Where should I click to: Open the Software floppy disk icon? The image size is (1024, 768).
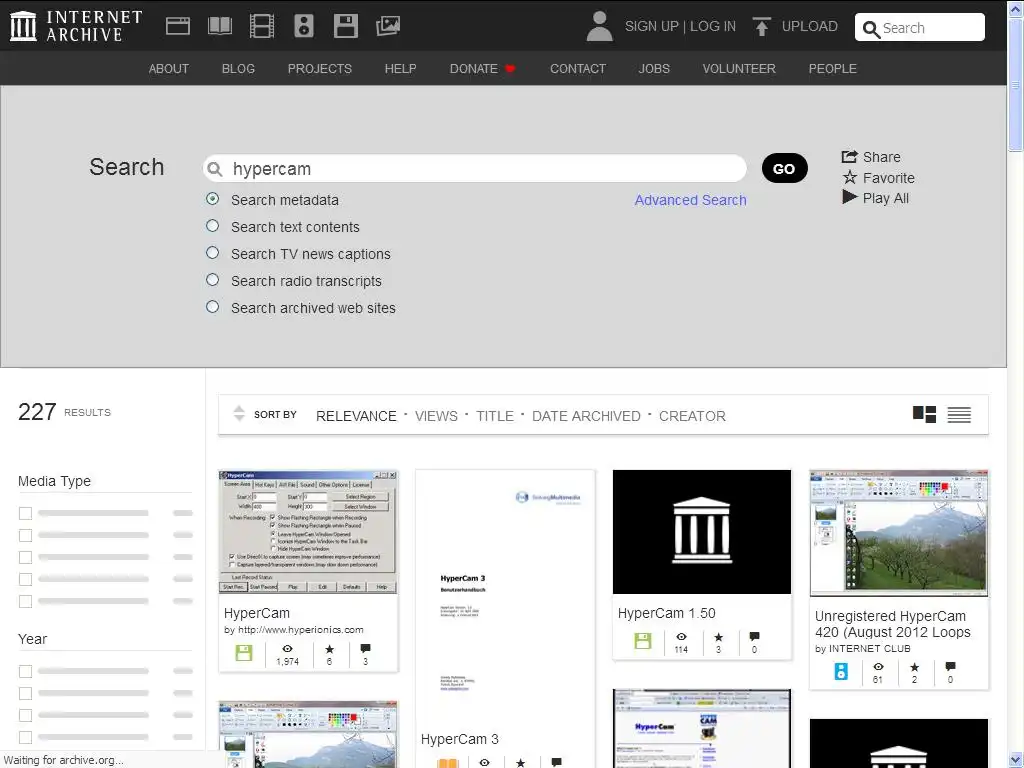[345, 26]
